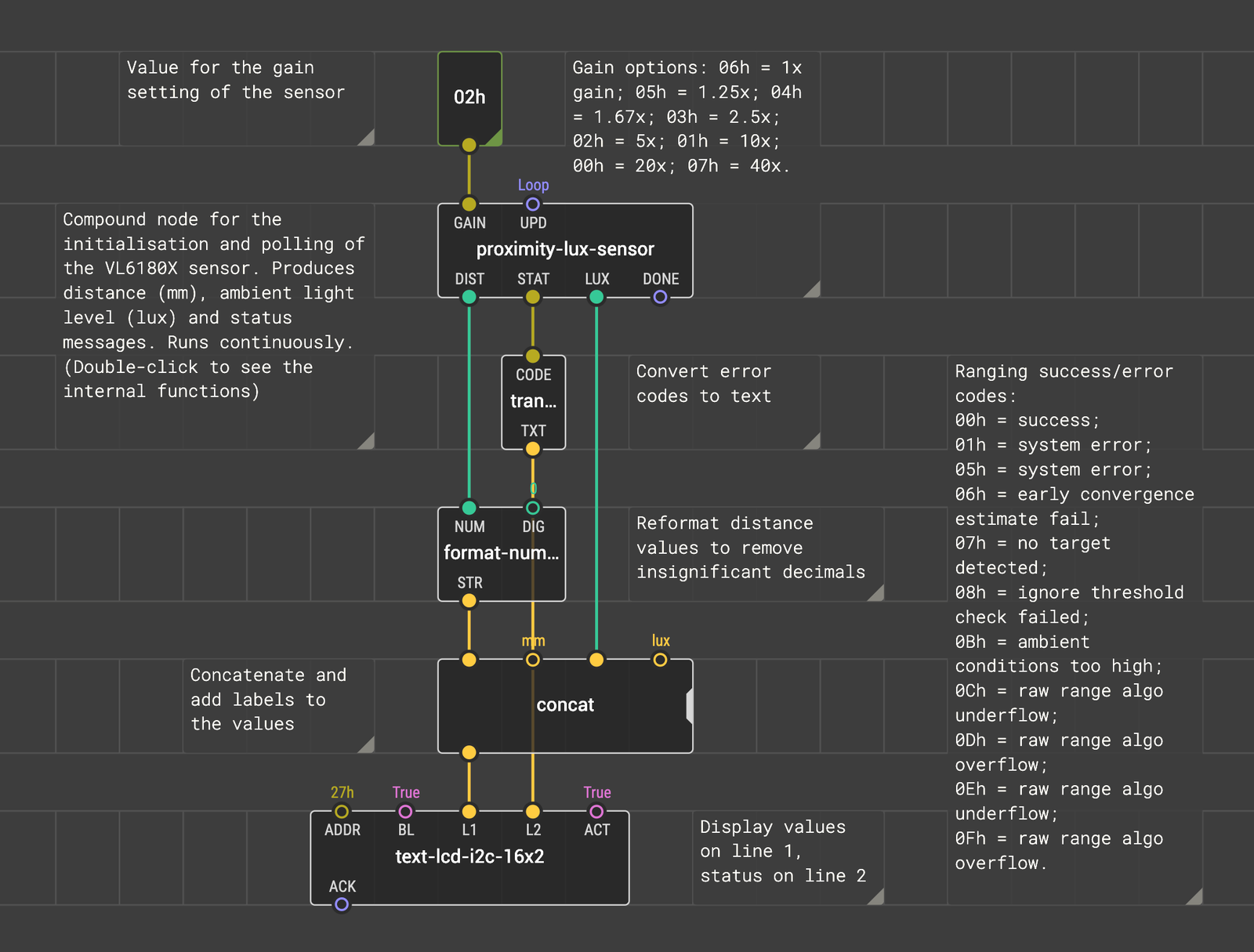Click the first input pin of concat
The width and height of the screenshot is (1254, 952).
point(469,660)
